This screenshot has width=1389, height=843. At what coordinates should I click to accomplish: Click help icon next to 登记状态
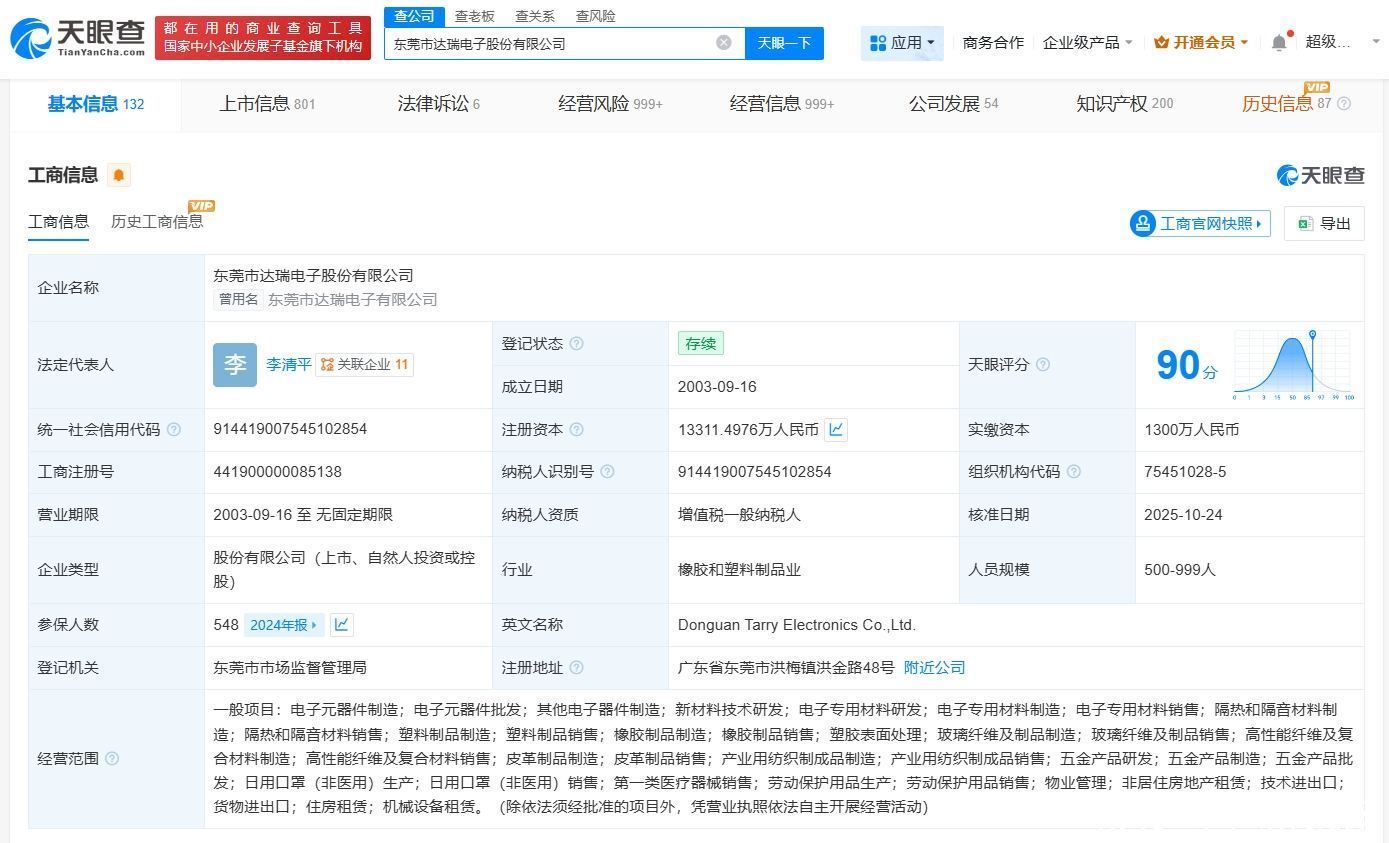576,343
